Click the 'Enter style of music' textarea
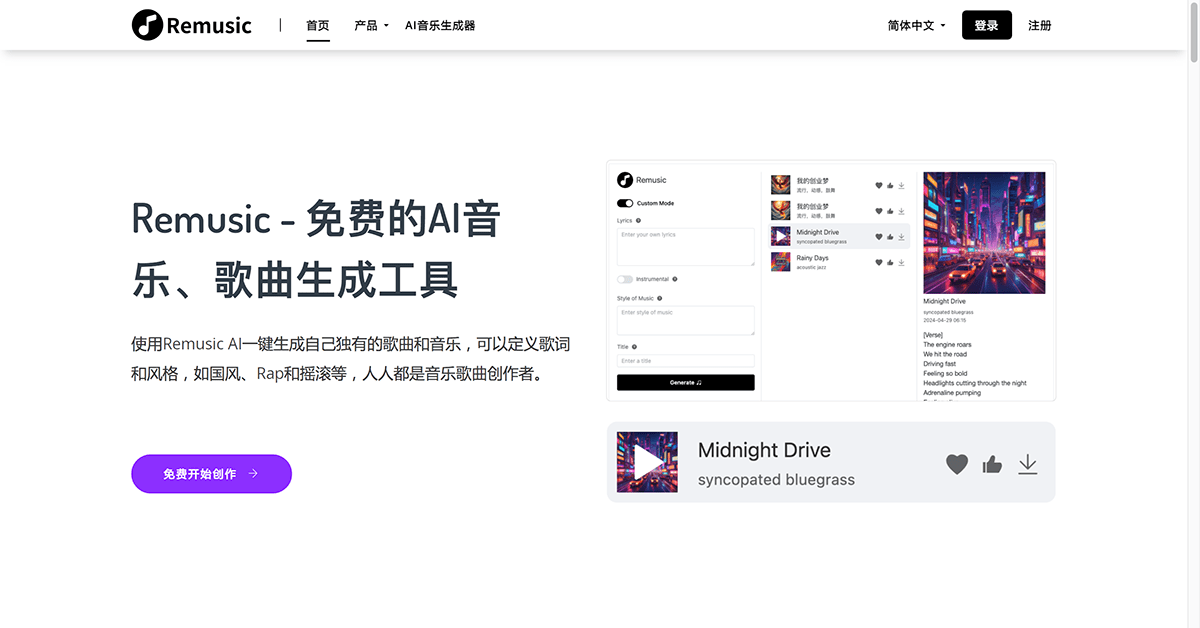The width and height of the screenshot is (1200, 628). (686, 320)
